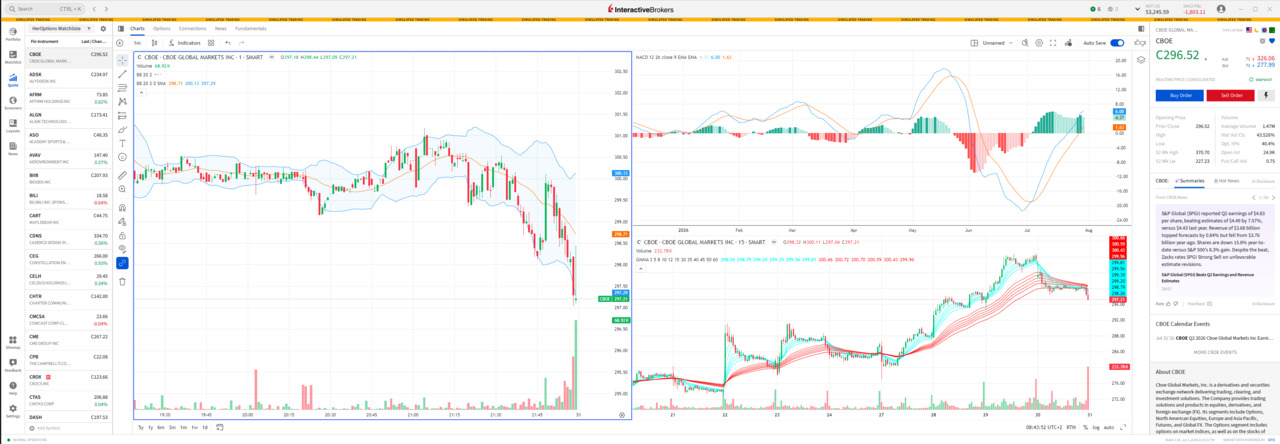Switch to the Fundamentals tab
This screenshot has width=1280, height=444.
coord(251,29)
